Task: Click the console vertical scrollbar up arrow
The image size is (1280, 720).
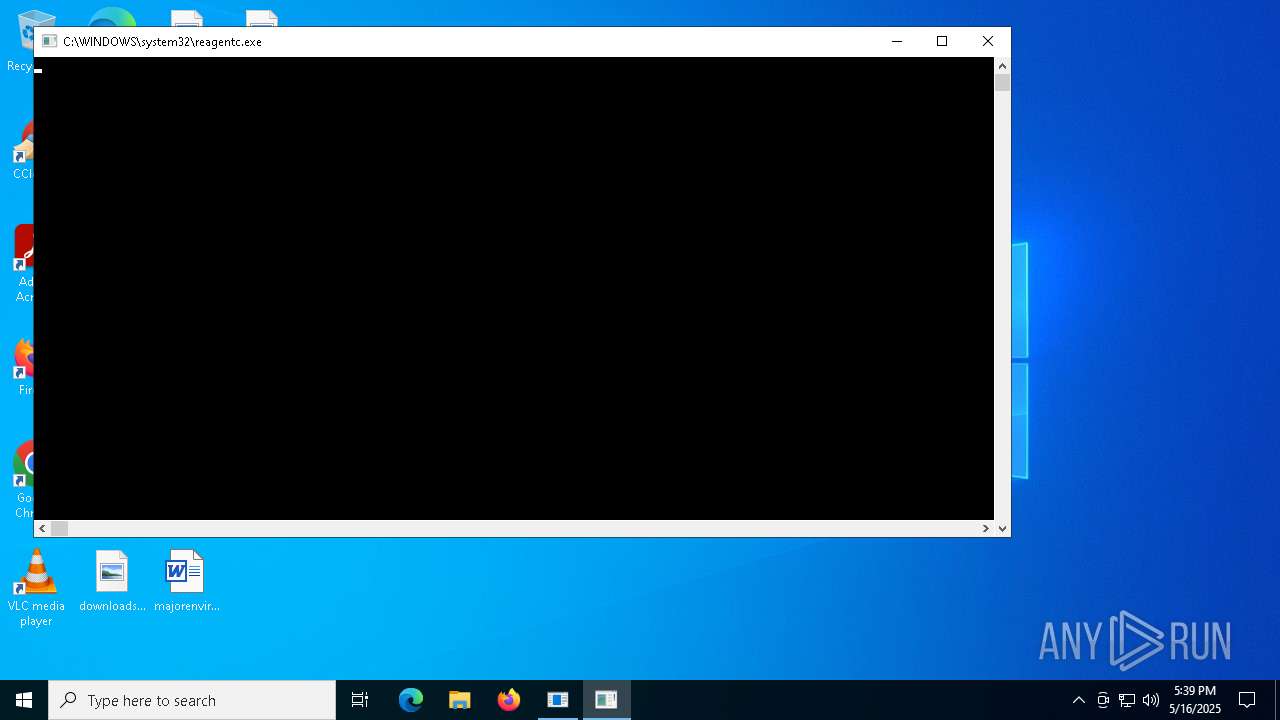Action: tap(1002, 66)
